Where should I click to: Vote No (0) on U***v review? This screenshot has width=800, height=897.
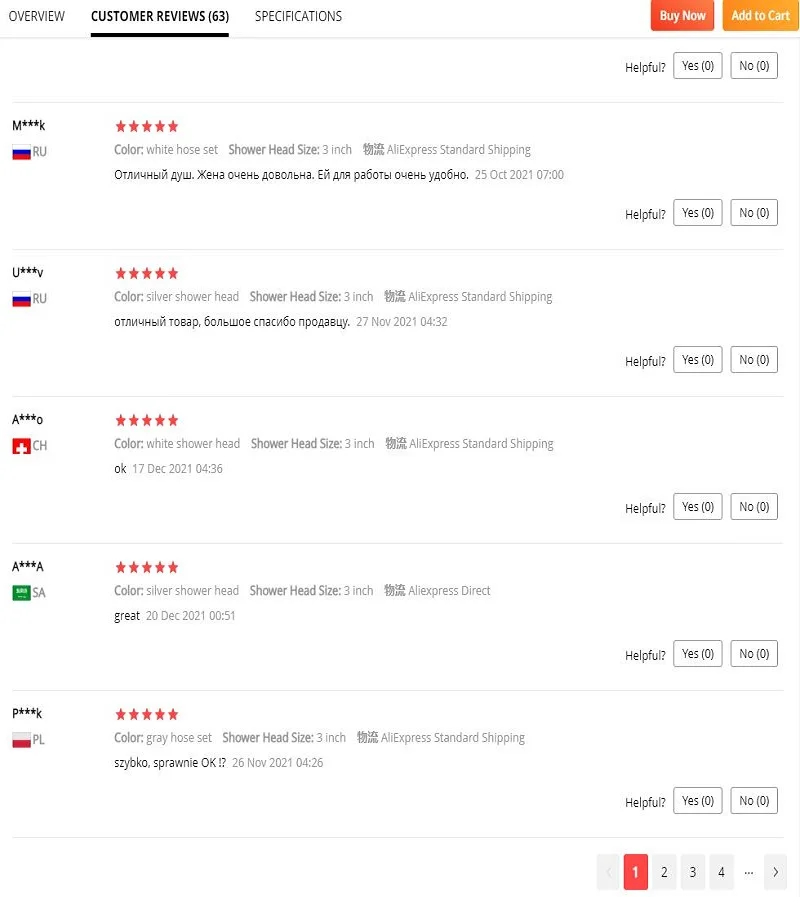[x=754, y=360]
